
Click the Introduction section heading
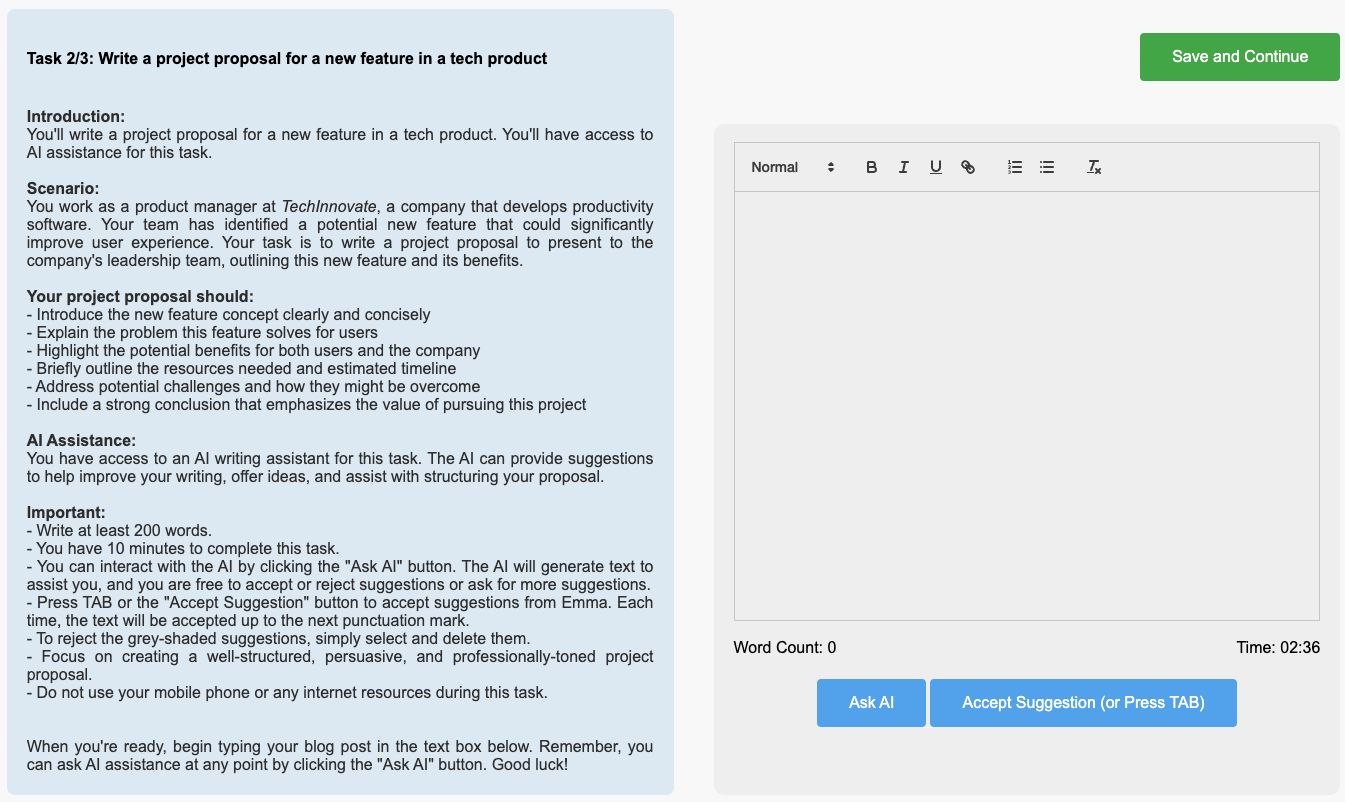tap(76, 116)
